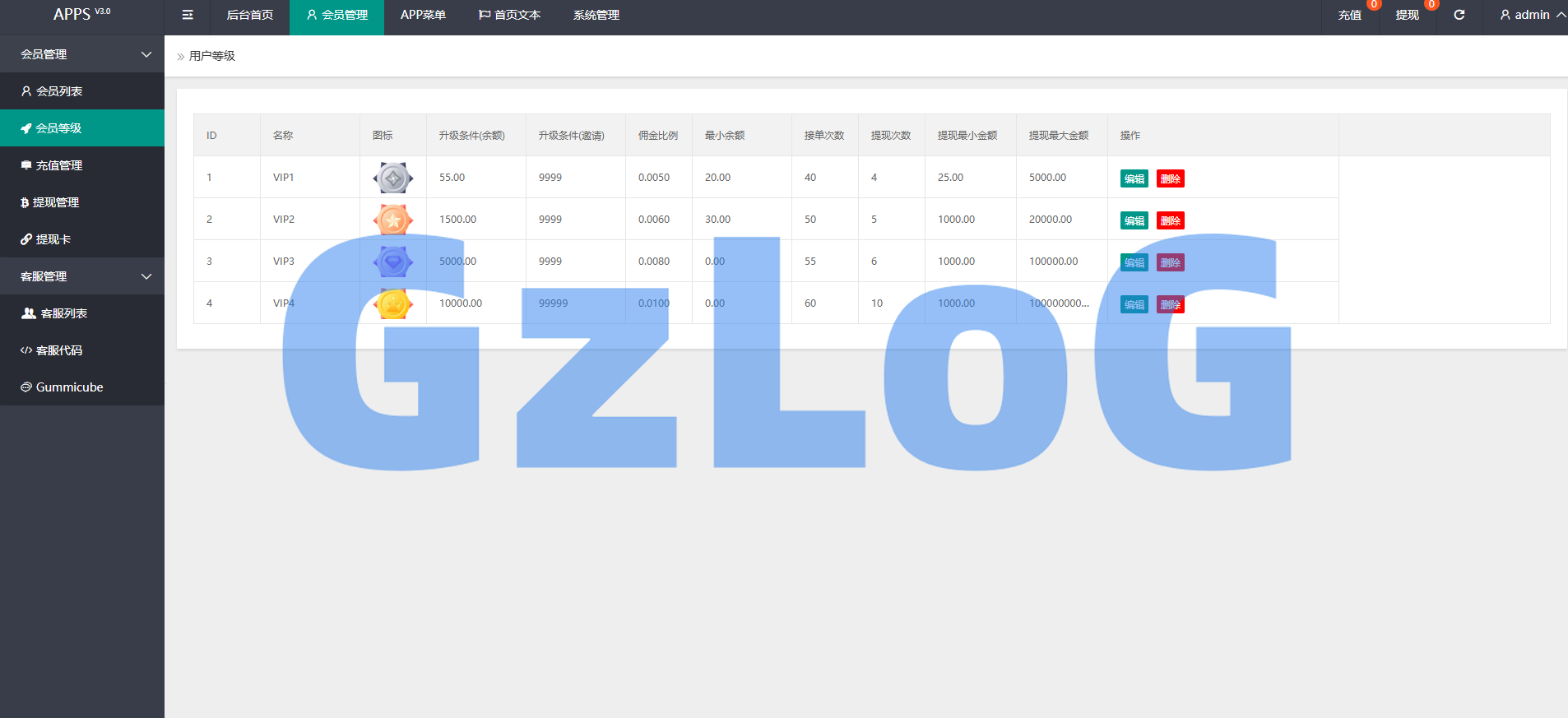Switch to the APP菜单 top tab
Screen dimensions: 1568x718
click(423, 15)
